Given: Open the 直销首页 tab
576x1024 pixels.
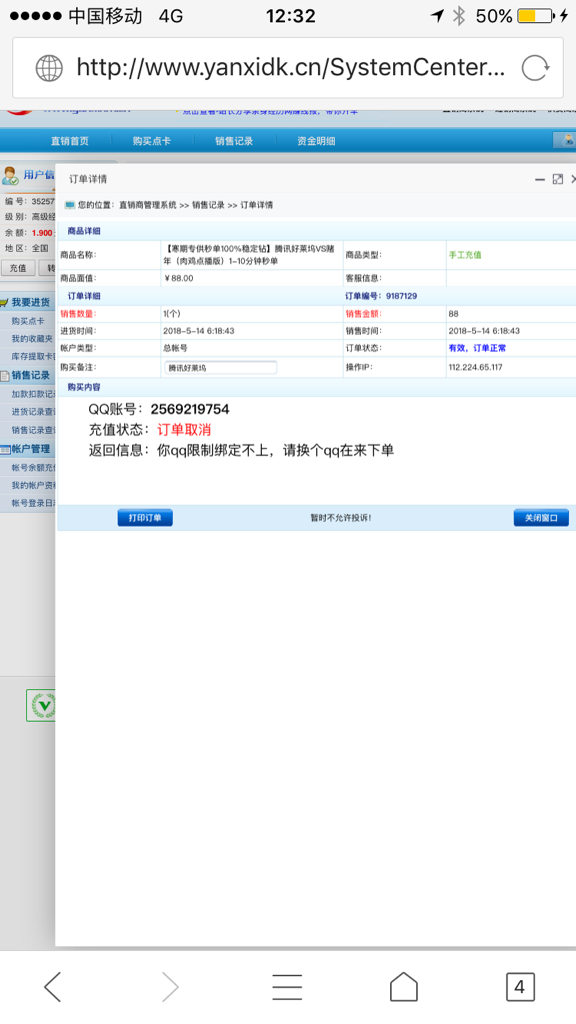Looking at the screenshot, I should (x=70, y=140).
